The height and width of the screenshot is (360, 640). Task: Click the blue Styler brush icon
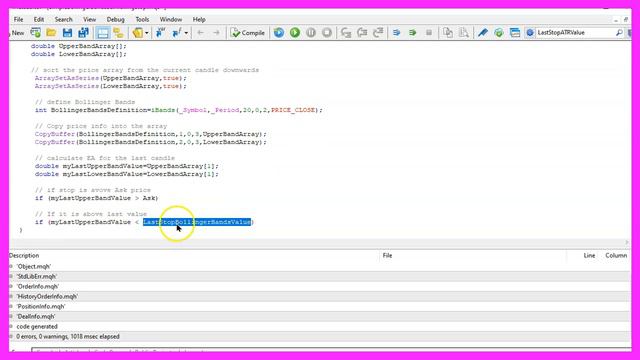click(x=483, y=33)
